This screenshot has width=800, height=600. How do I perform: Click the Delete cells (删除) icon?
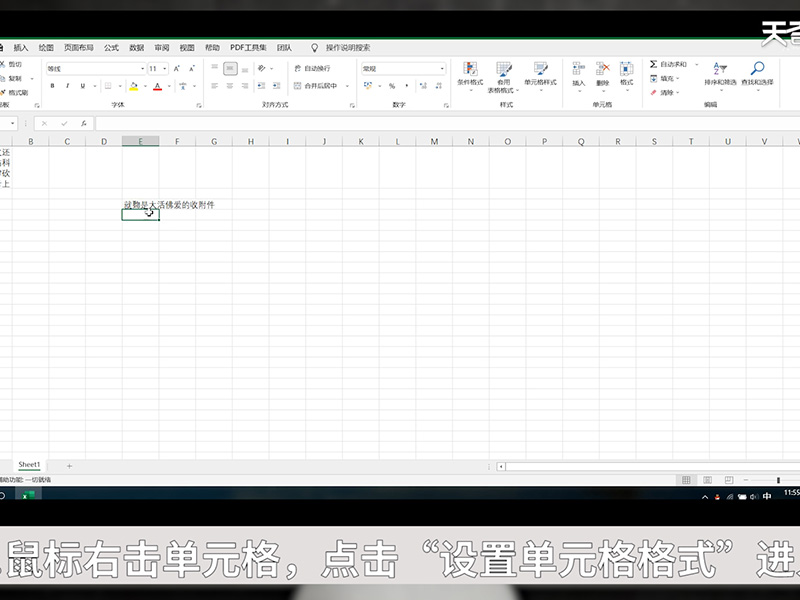(x=603, y=68)
